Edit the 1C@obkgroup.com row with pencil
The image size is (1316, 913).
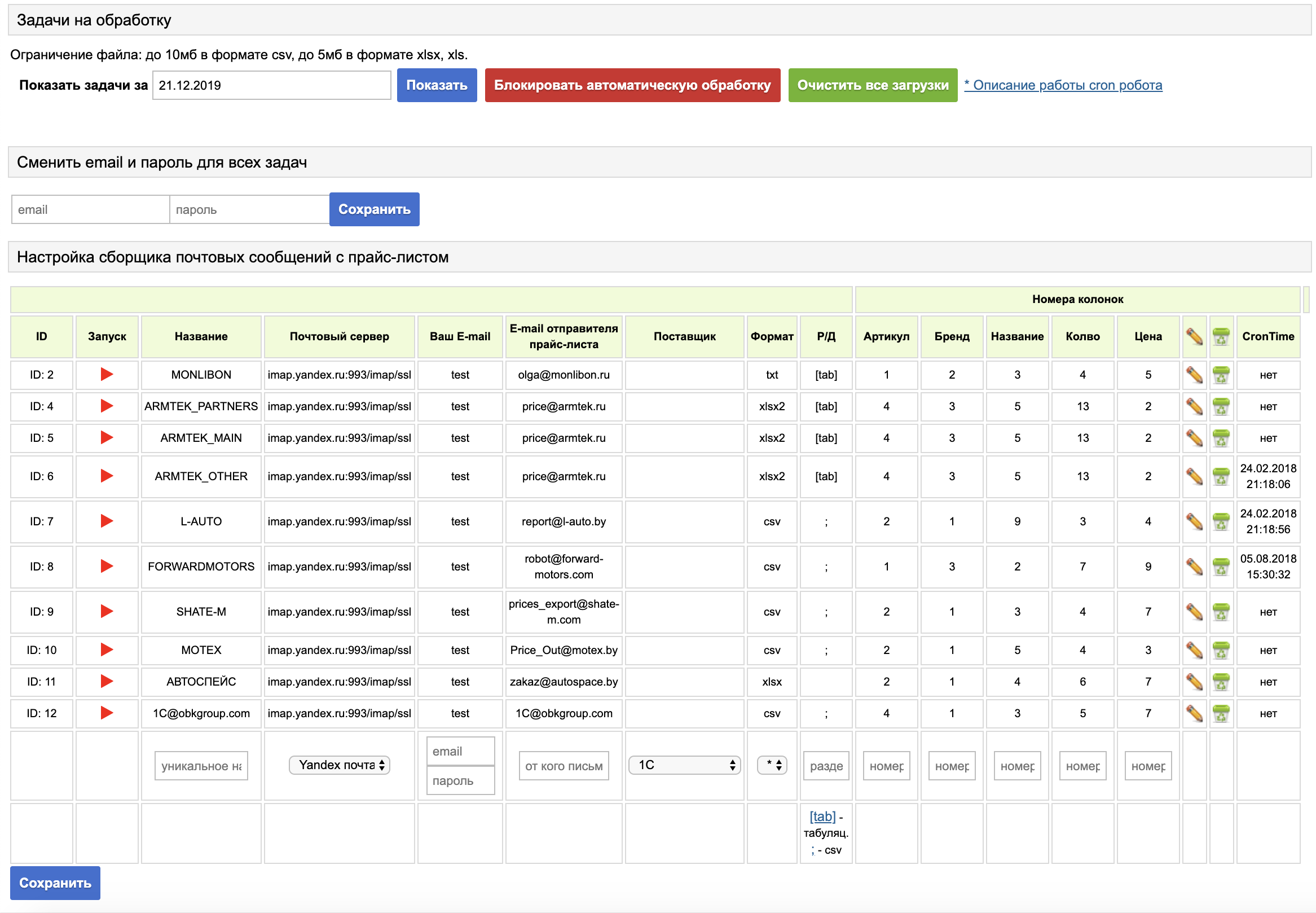[1194, 713]
